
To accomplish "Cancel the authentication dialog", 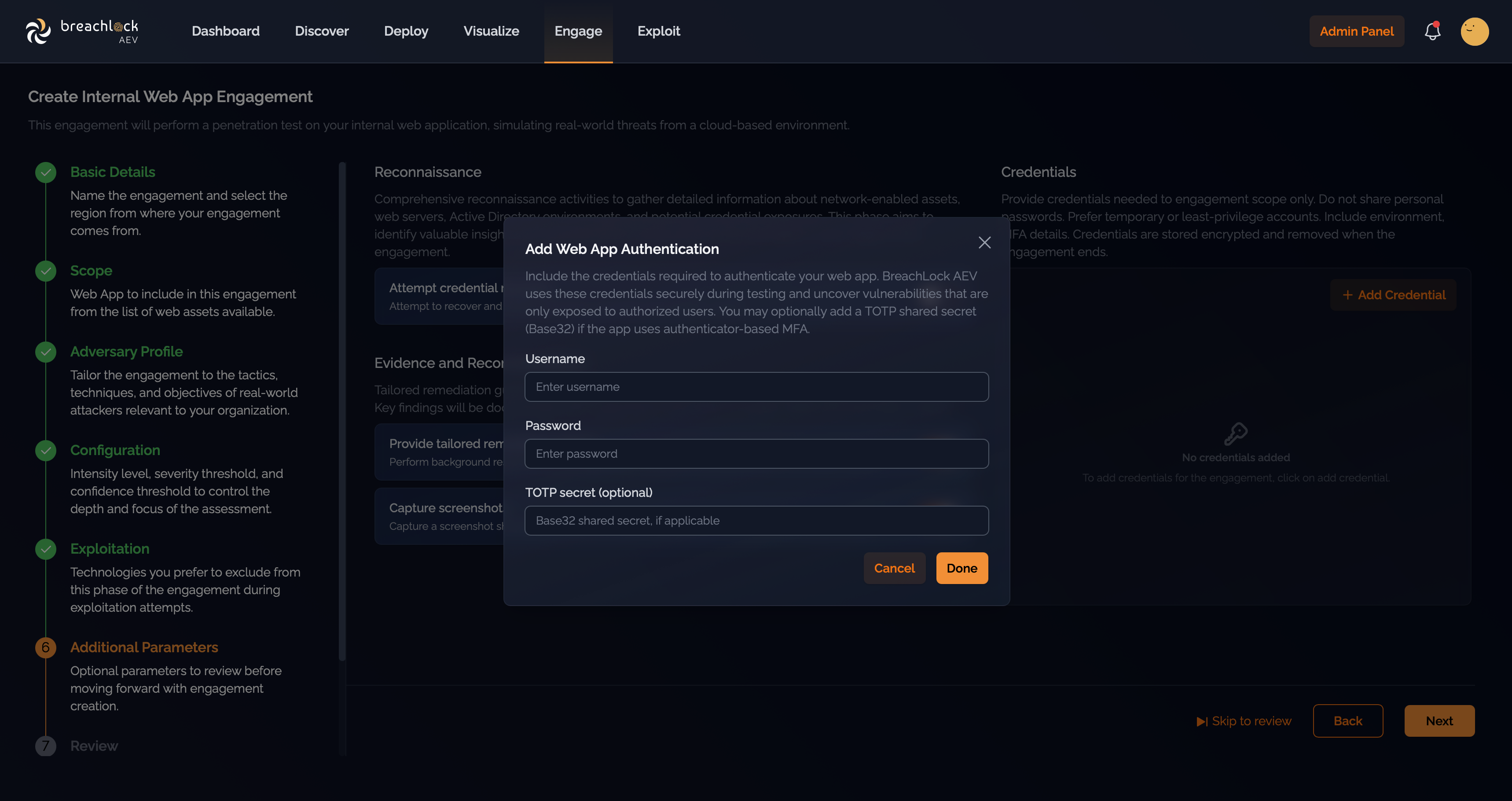I will (894, 569).
